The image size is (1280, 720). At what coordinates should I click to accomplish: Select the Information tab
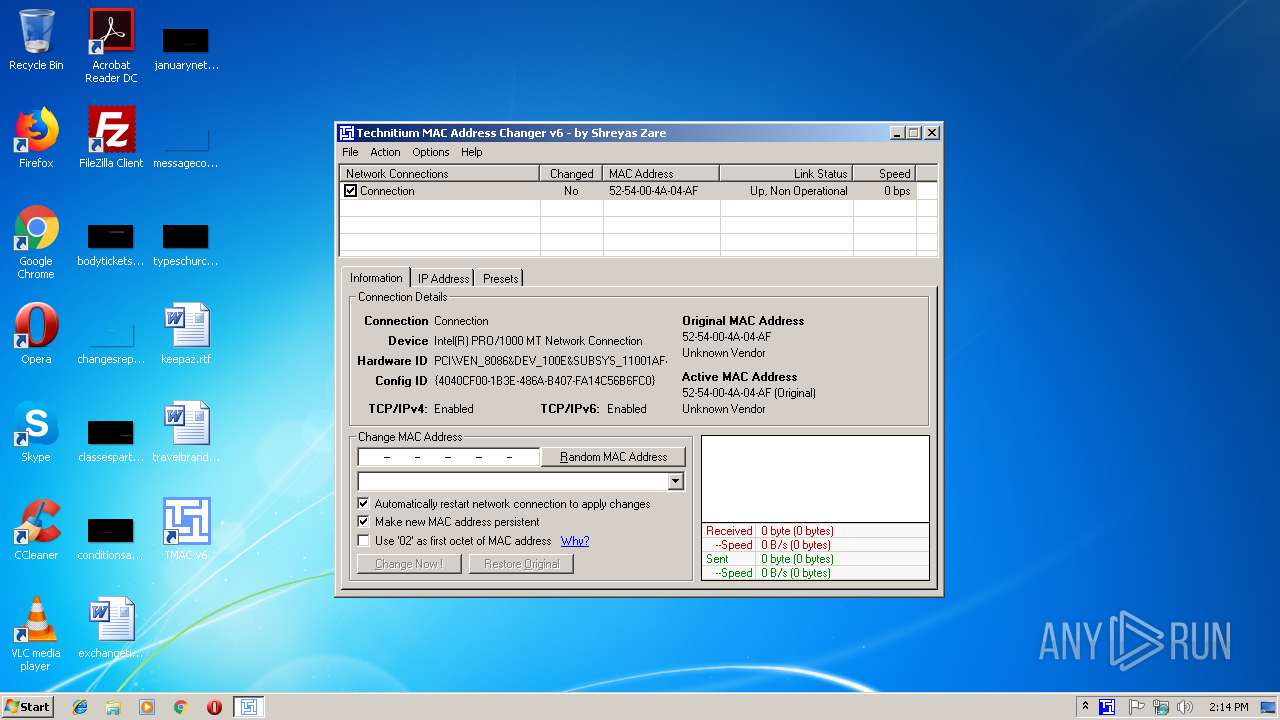(376, 278)
